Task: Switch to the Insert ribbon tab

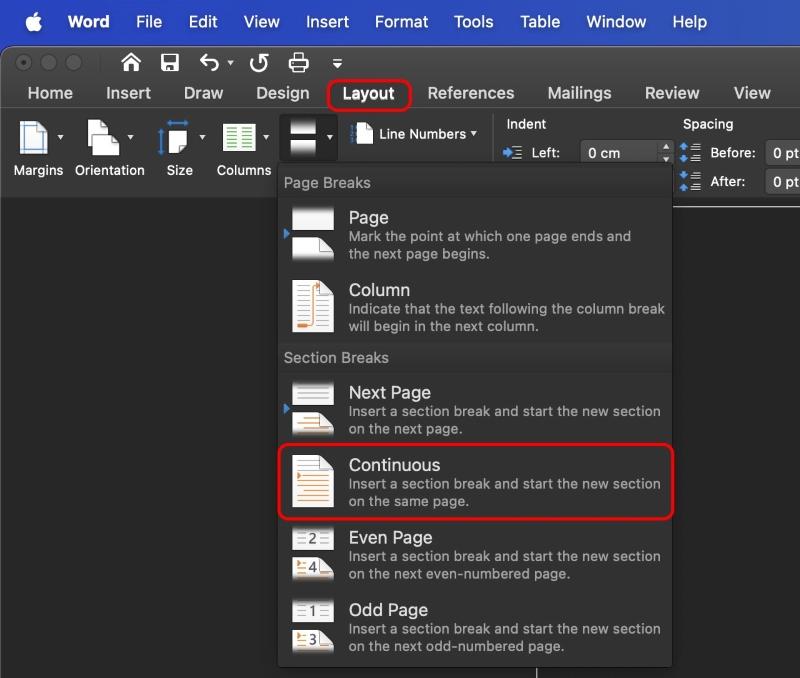Action: coord(128,93)
